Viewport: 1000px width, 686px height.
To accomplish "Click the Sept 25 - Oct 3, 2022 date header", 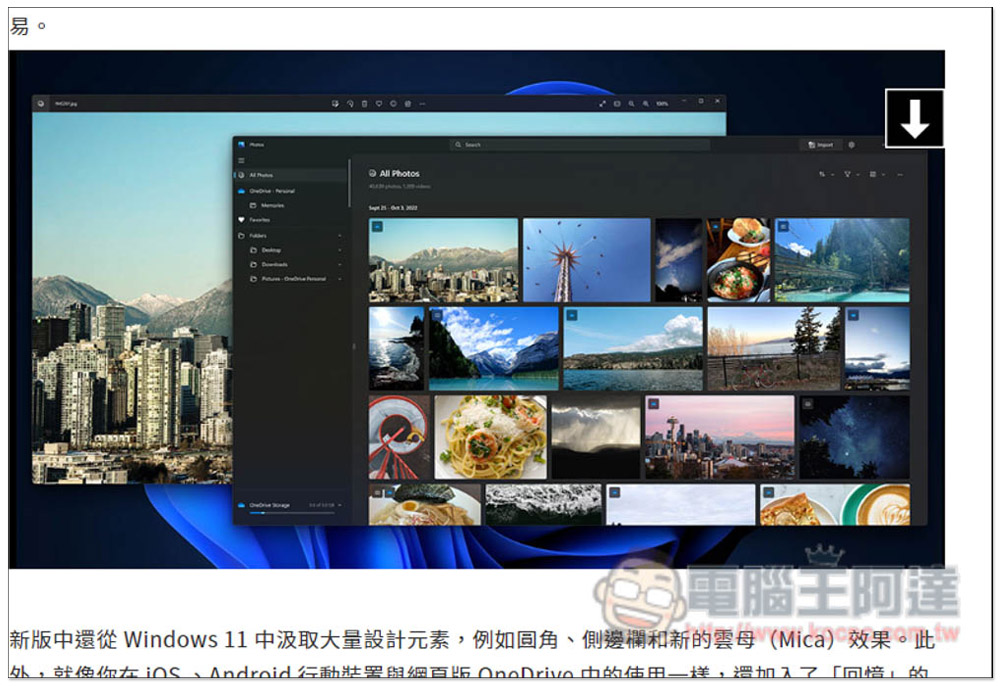I will click(x=393, y=208).
